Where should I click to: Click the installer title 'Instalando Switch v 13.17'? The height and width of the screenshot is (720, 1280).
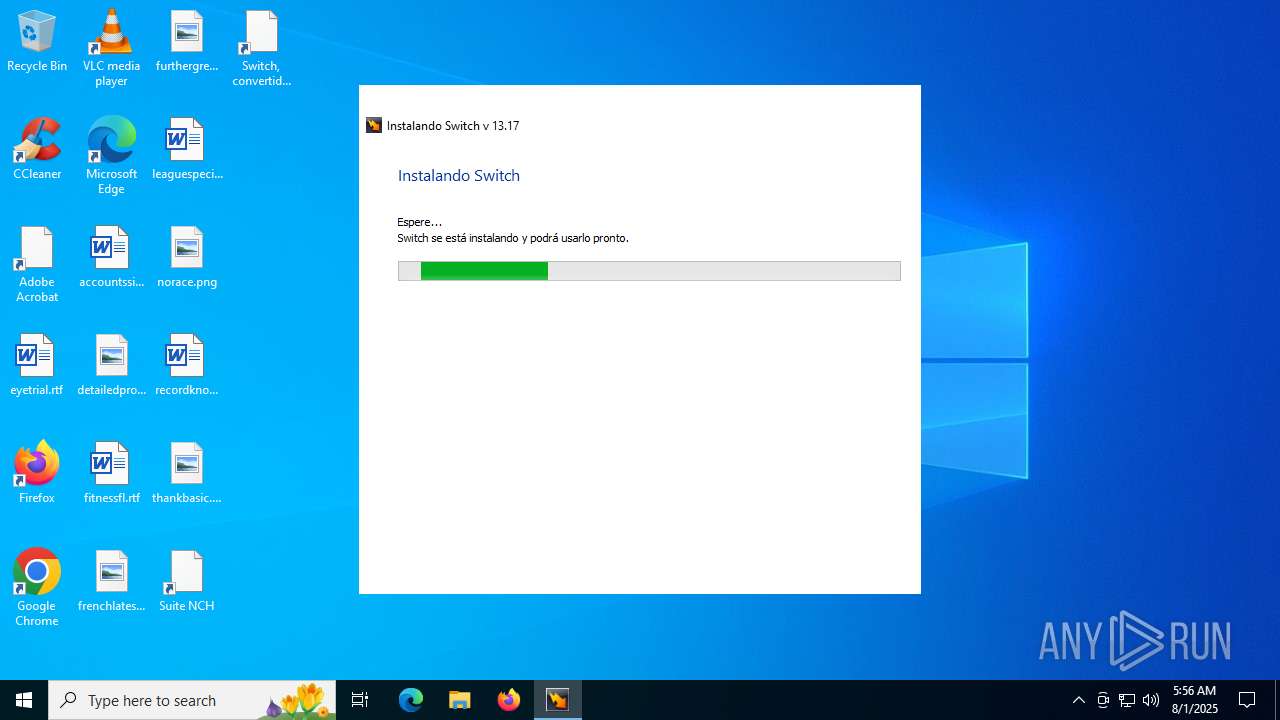coord(453,126)
